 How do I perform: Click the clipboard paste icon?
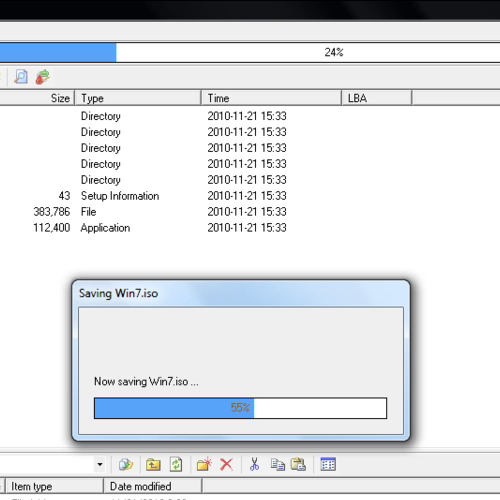[x=298, y=464]
